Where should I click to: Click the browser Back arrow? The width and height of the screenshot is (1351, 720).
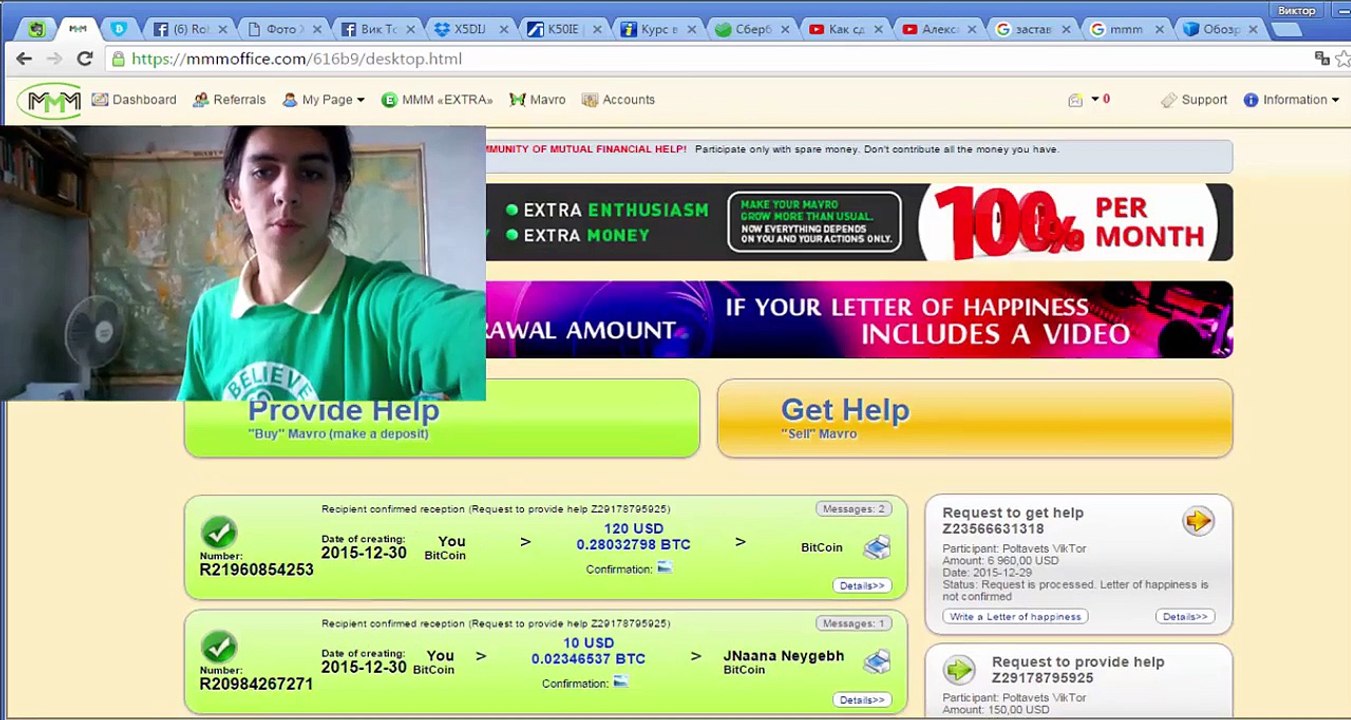[x=23, y=59]
